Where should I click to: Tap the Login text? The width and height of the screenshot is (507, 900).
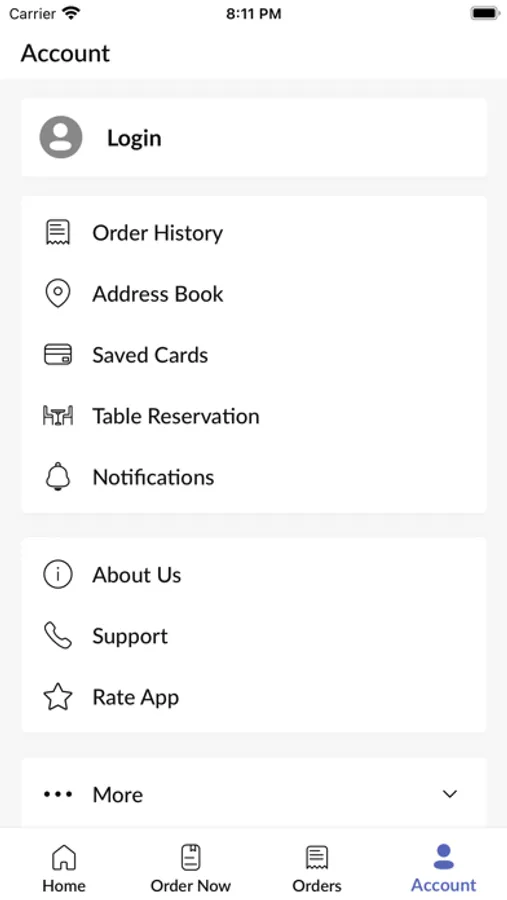pyautogui.click(x=134, y=138)
